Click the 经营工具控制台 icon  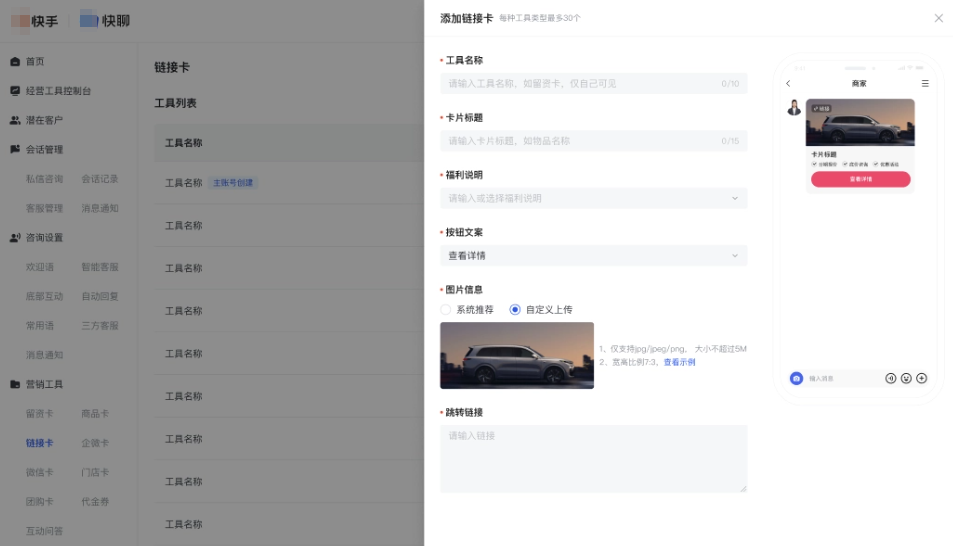15,91
